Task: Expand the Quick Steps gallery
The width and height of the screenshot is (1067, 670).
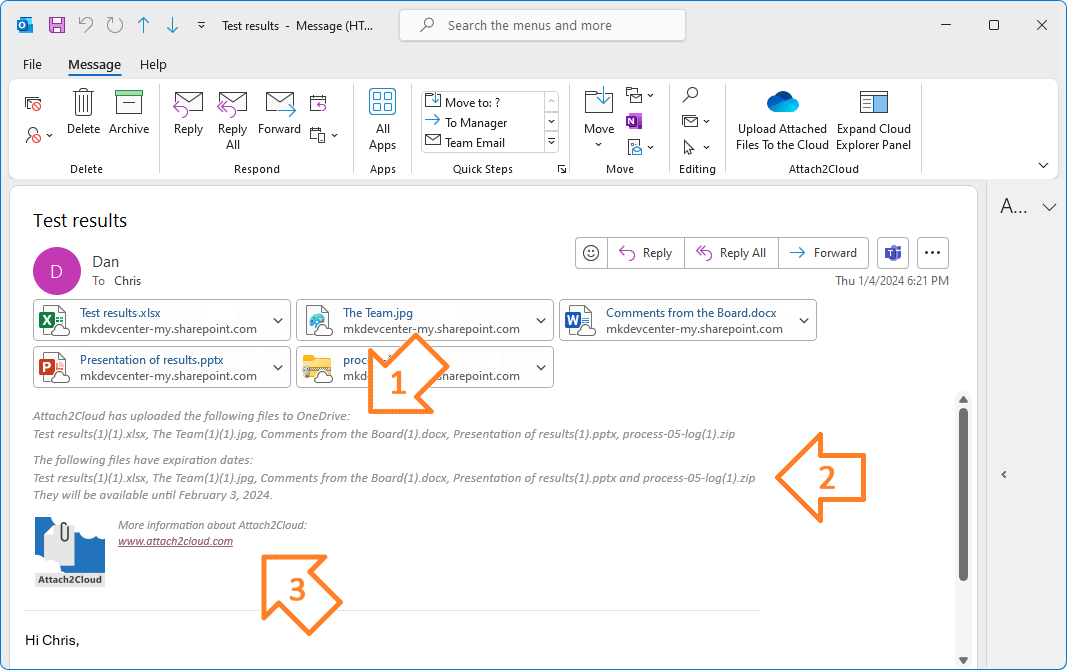Action: click(x=552, y=141)
